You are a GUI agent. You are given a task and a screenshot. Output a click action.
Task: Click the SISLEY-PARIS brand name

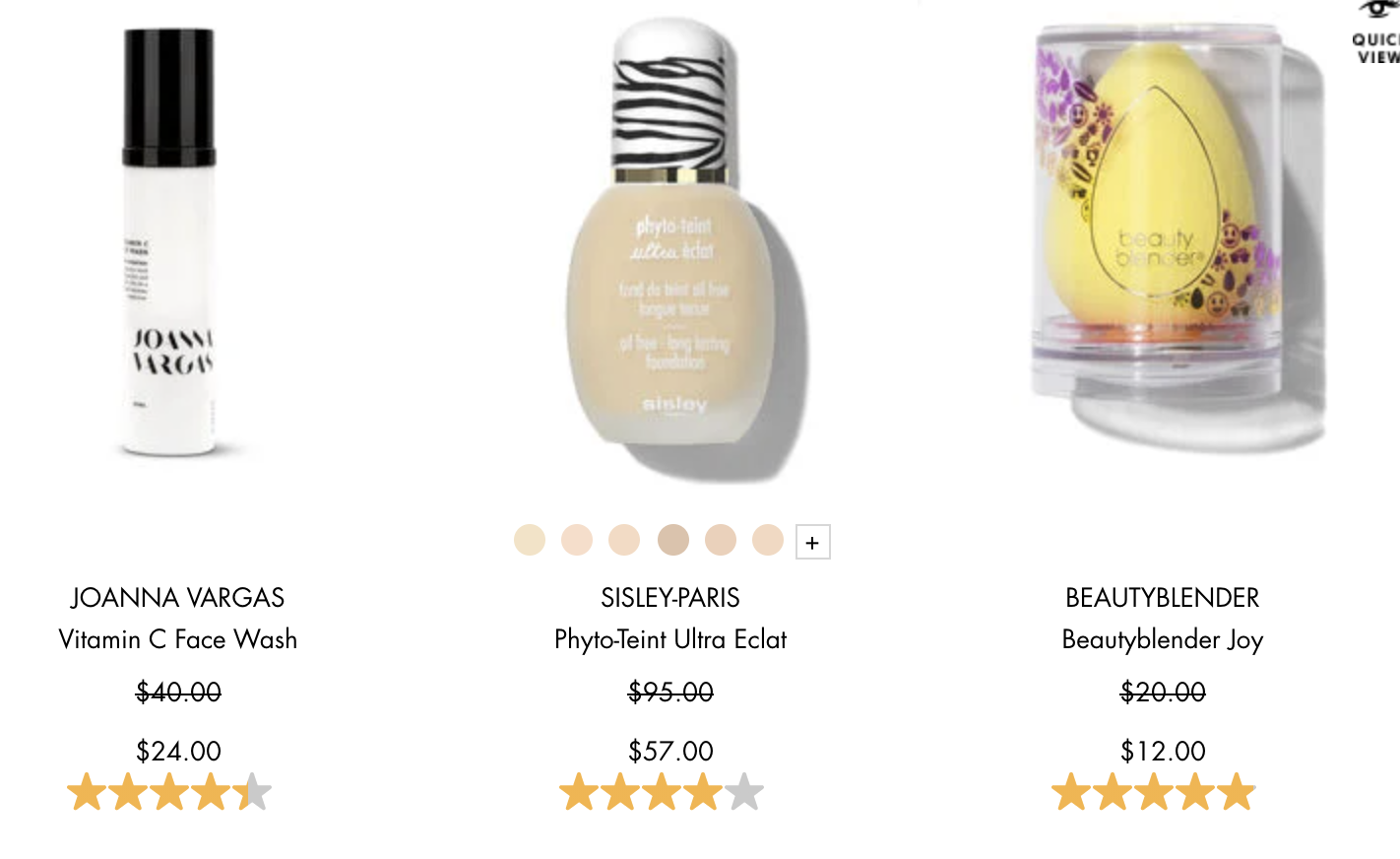pos(670,598)
